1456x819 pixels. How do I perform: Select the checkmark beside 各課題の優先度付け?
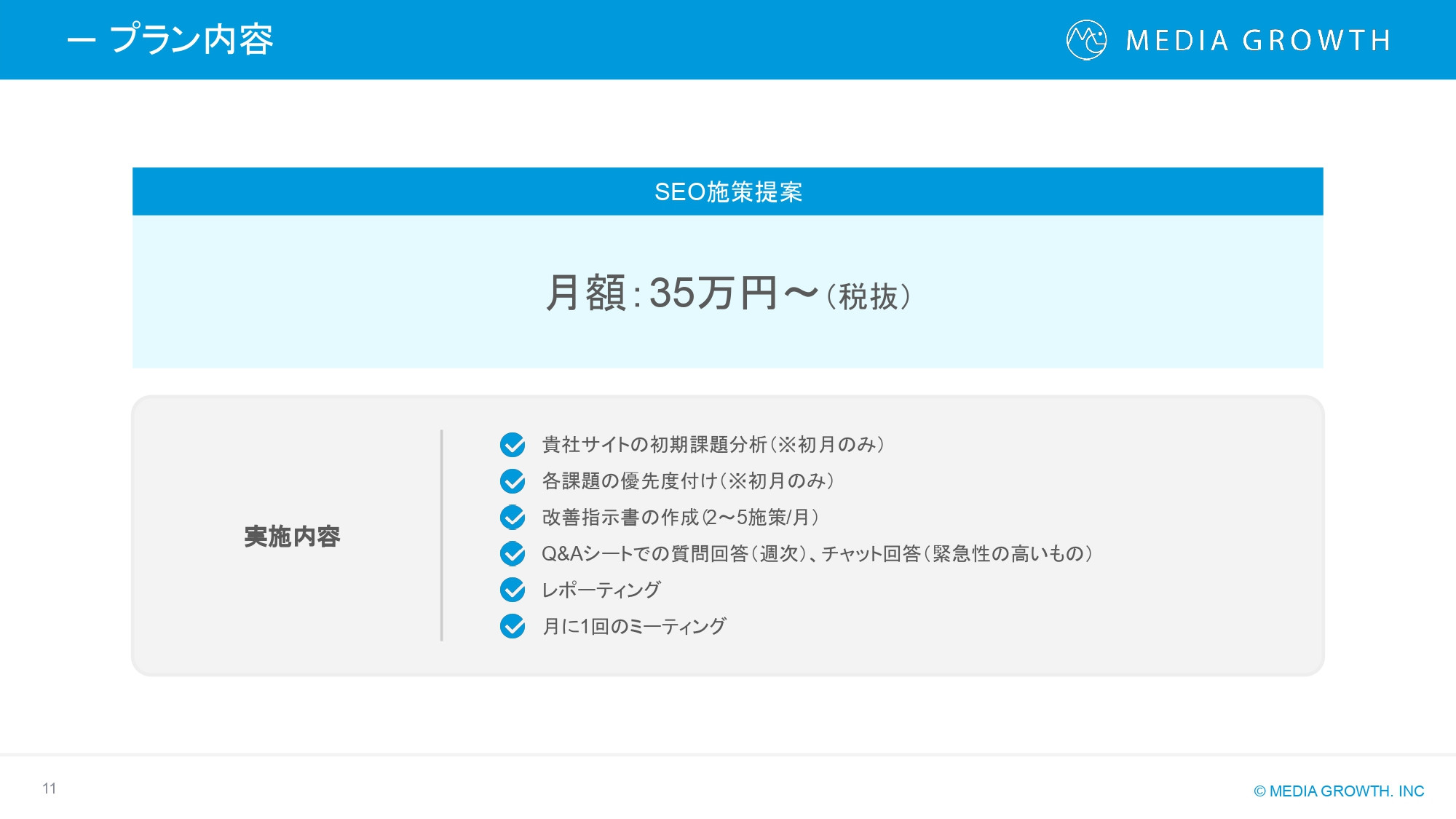coord(512,481)
